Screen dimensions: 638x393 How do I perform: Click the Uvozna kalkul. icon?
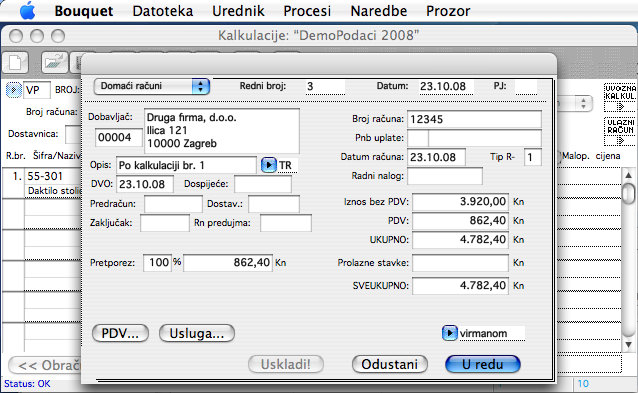(x=620, y=98)
